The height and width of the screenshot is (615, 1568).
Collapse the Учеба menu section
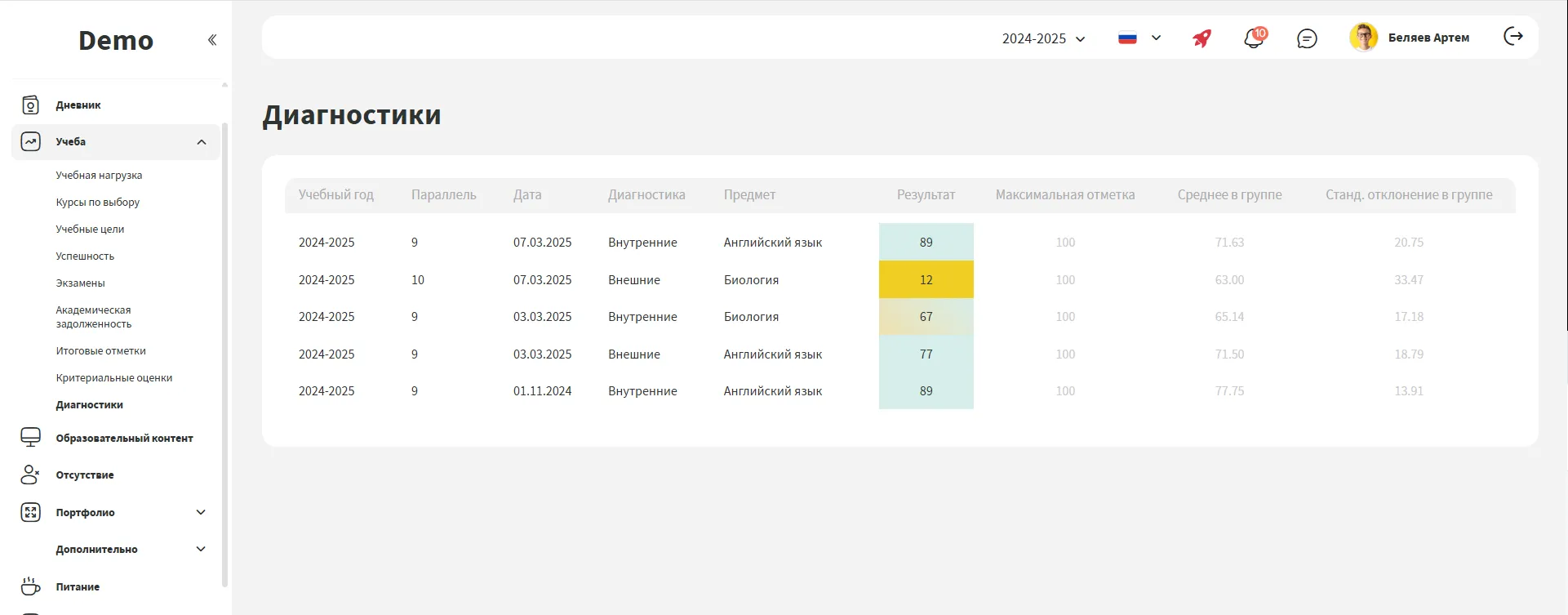201,142
